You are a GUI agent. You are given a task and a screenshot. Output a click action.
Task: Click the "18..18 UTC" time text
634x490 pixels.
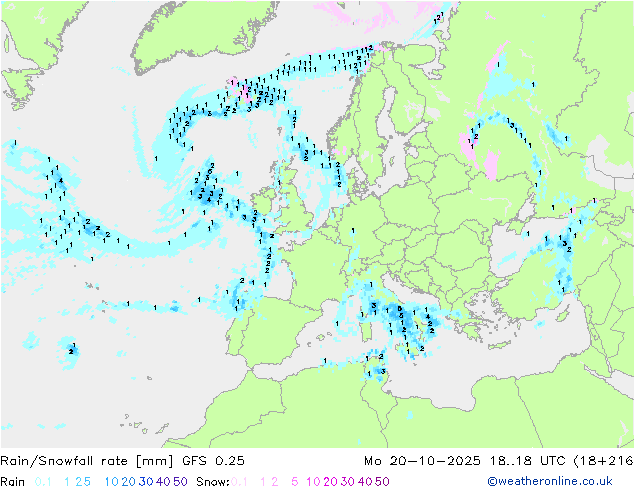coord(527,461)
